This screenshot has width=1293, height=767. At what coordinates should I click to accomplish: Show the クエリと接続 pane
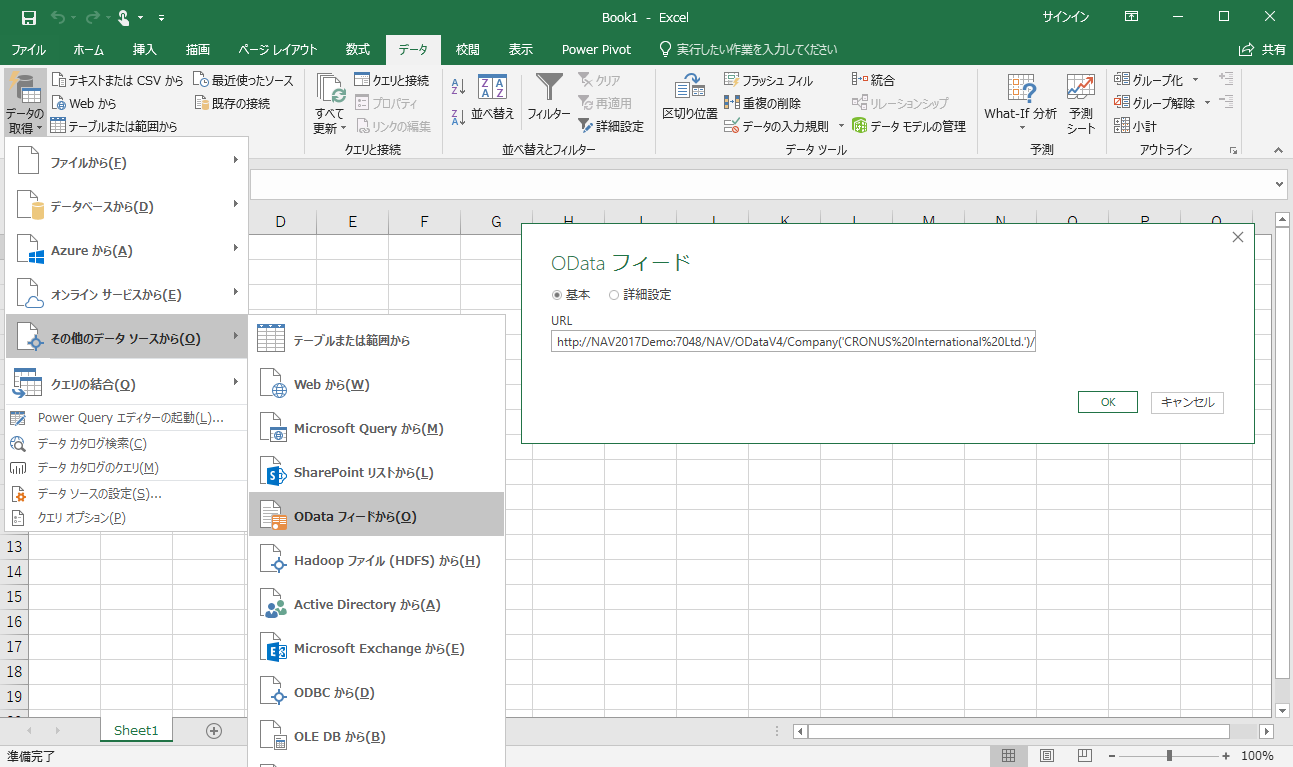point(391,80)
